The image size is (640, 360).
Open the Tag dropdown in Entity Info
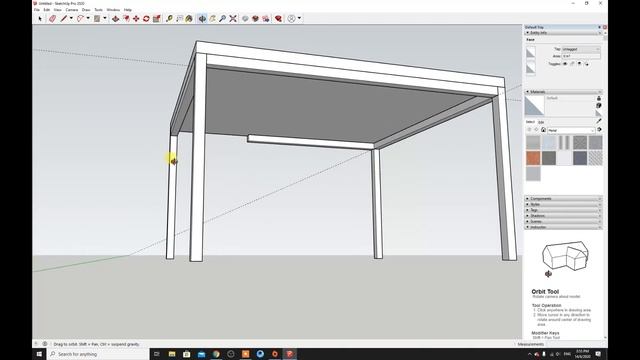coord(581,49)
